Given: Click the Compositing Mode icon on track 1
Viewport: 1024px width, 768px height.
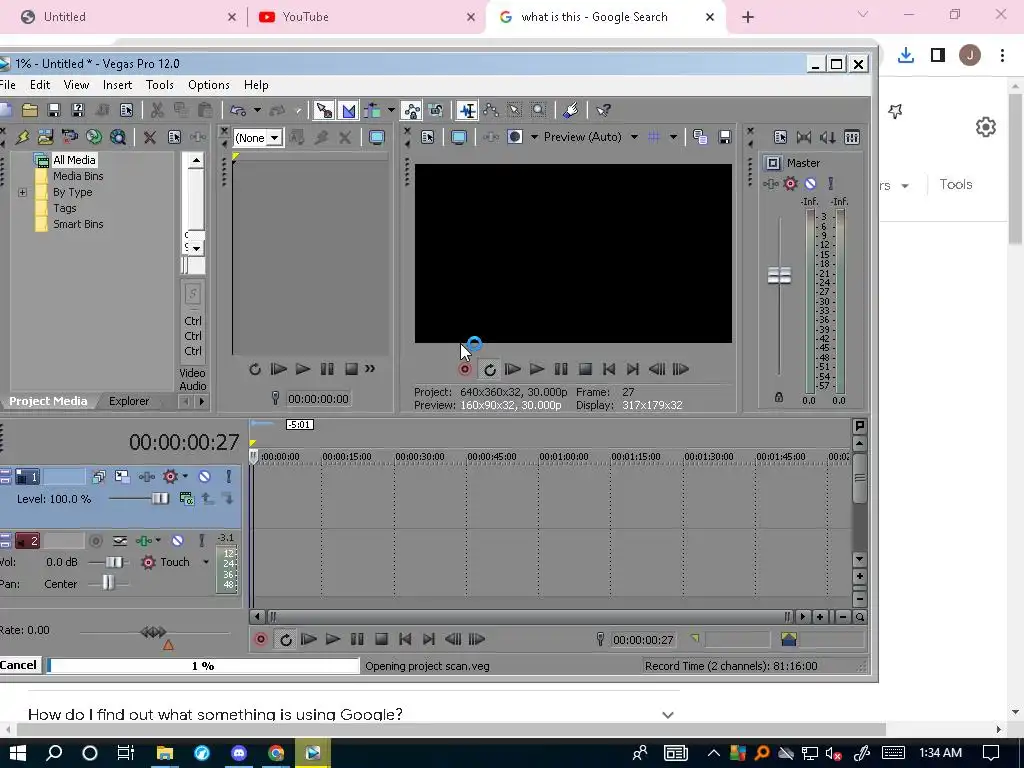Looking at the screenshot, I should (x=187, y=499).
